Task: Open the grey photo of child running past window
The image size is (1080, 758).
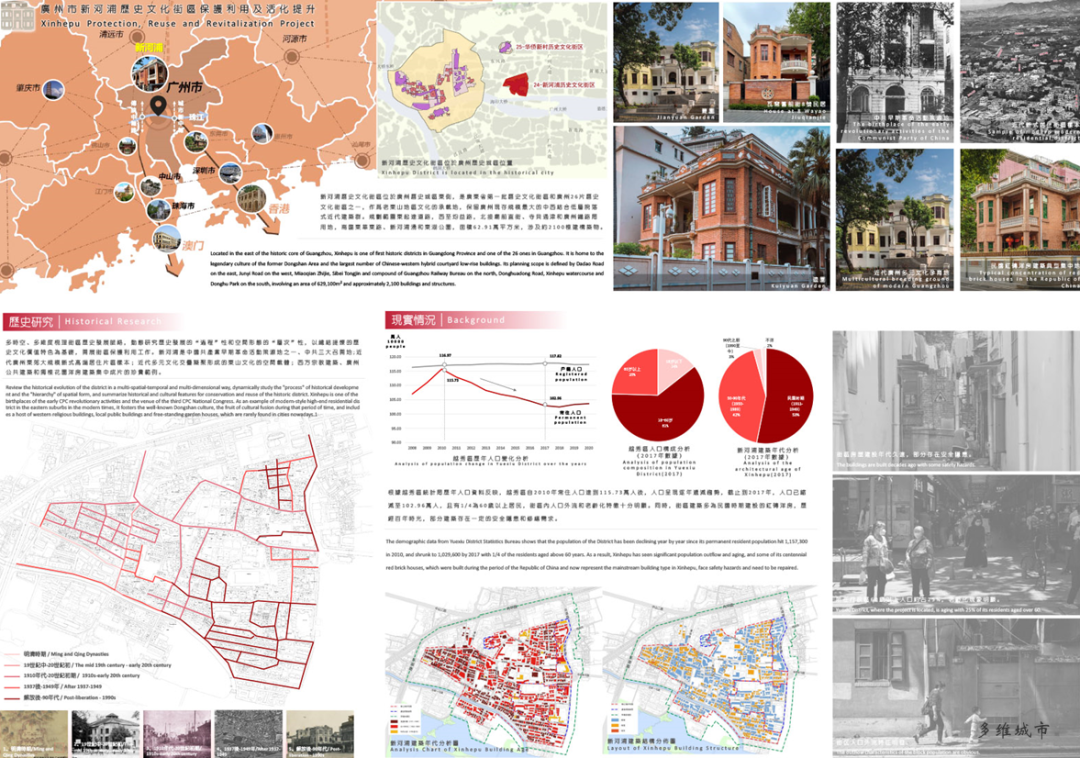Action: [956, 688]
